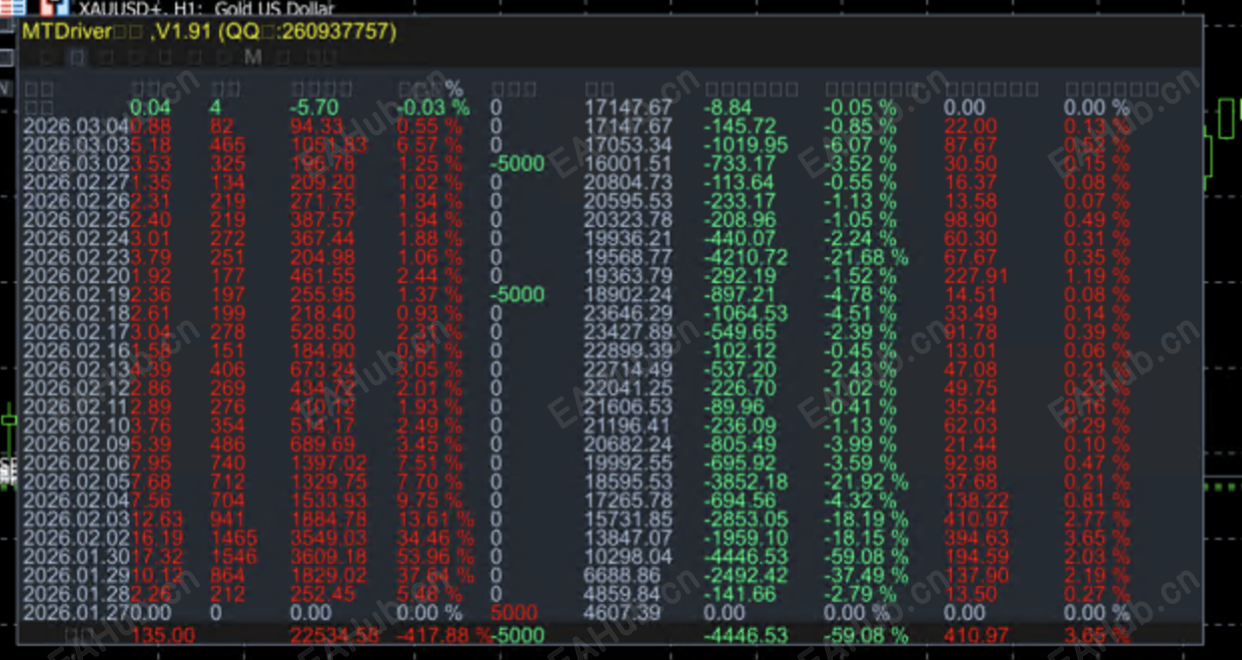This screenshot has width=1242, height=660.
Task: Select the M tab in the MTDriver toolbar
Action: (x=252, y=57)
